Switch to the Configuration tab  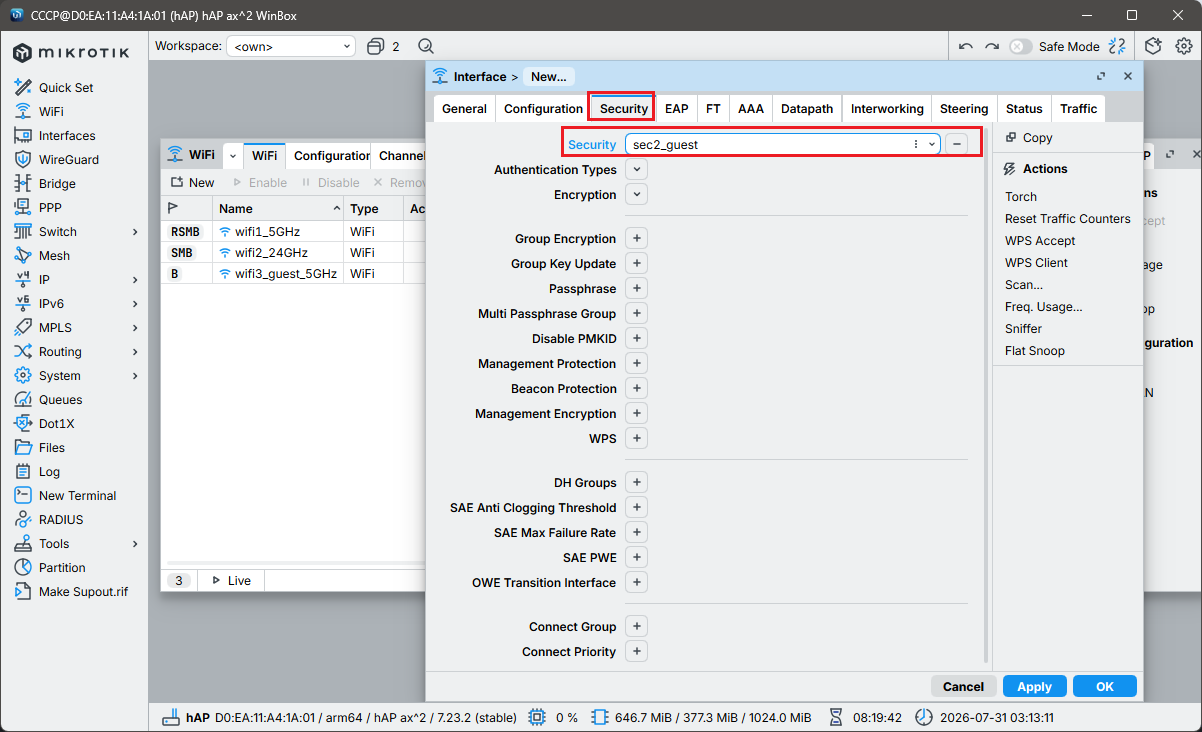pyautogui.click(x=543, y=109)
